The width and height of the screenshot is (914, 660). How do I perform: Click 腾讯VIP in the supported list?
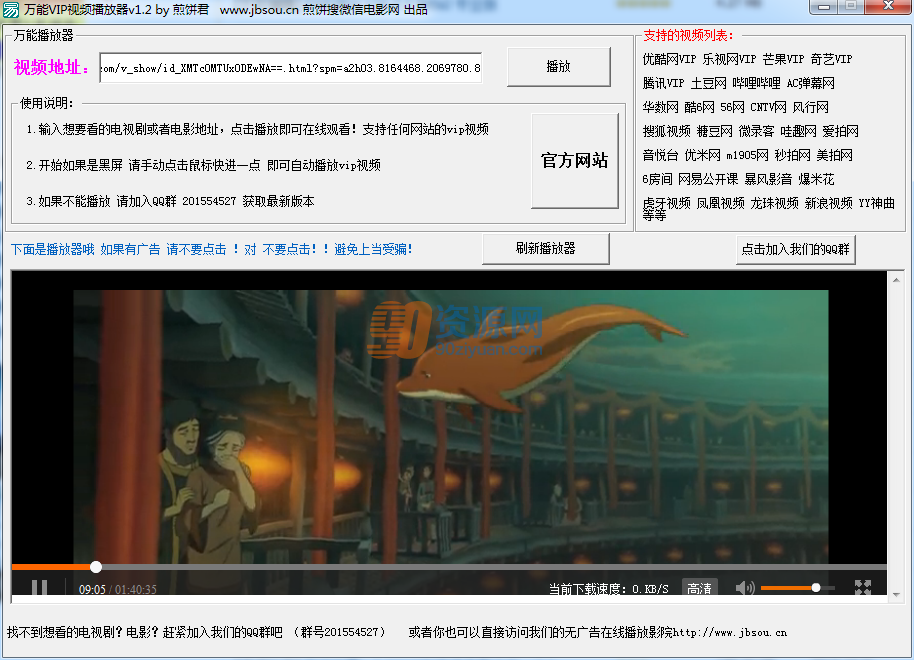pos(663,83)
